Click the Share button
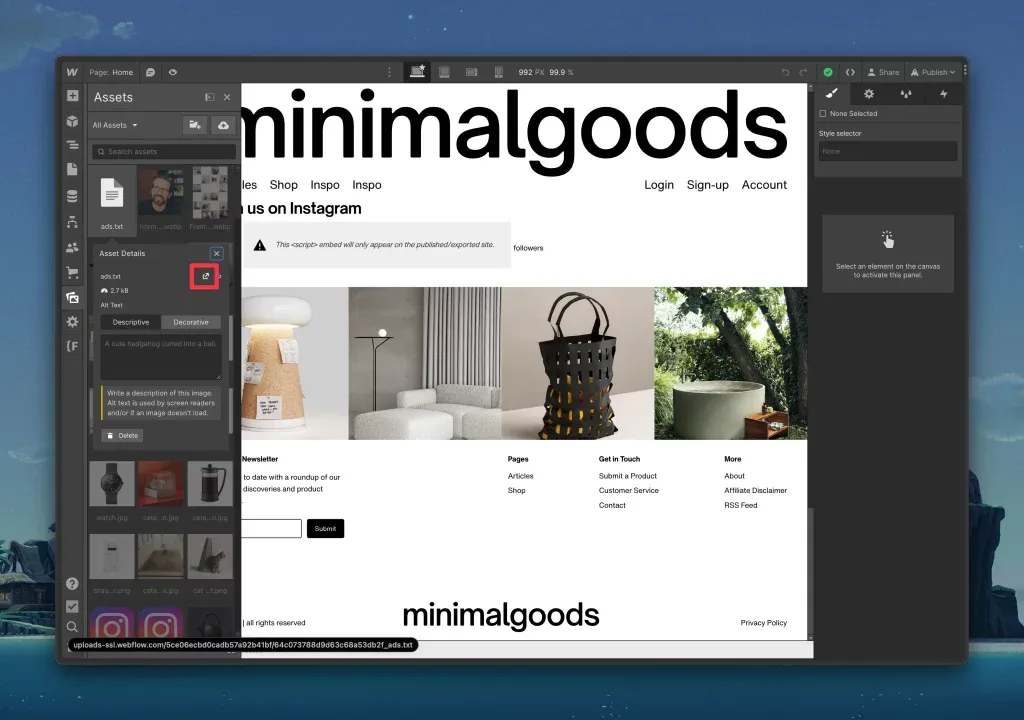Screen dimensions: 1024x720 pos(883,73)
